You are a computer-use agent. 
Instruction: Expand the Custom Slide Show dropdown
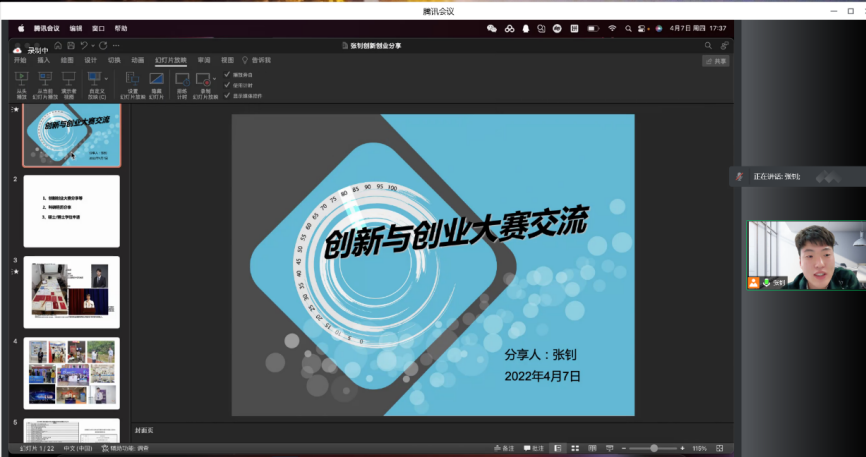point(106,77)
